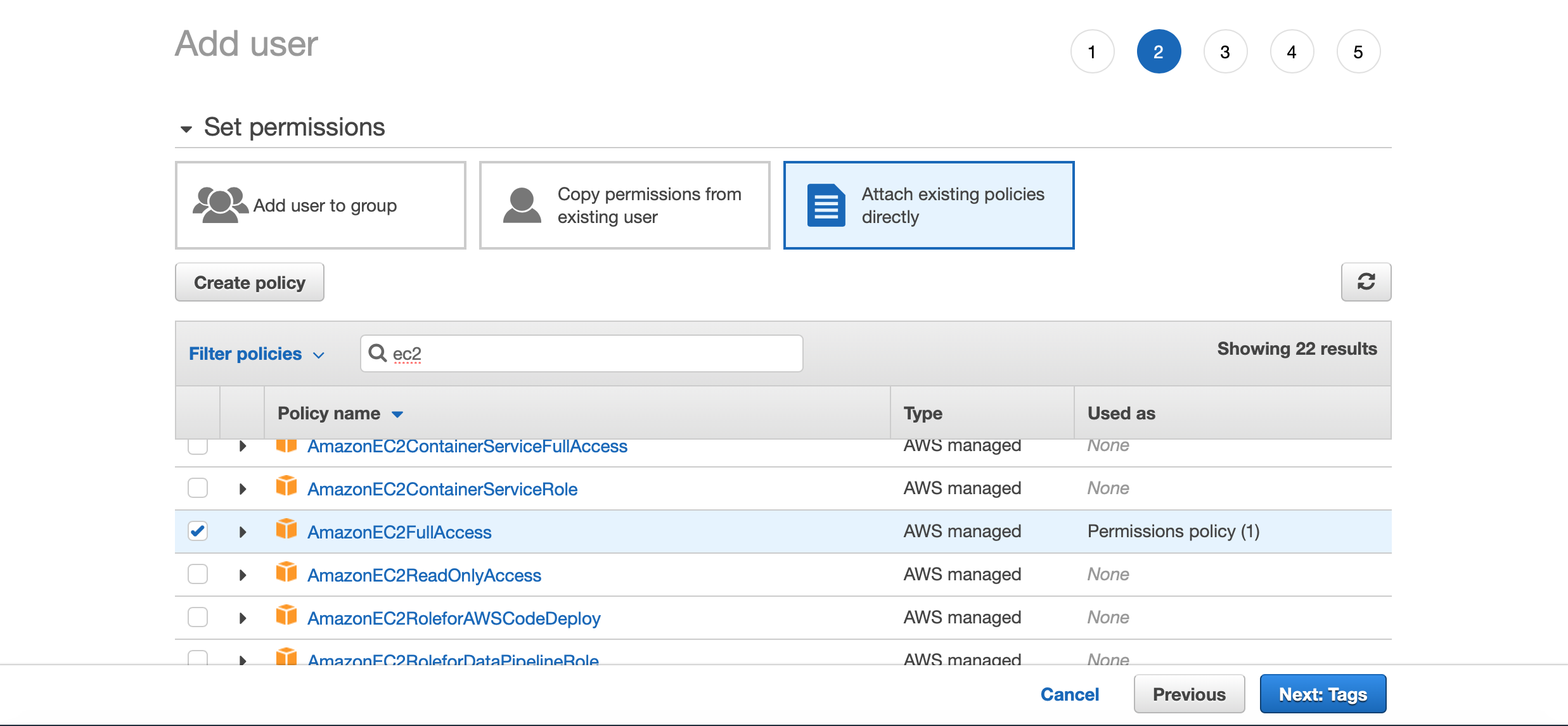The height and width of the screenshot is (726, 1568).
Task: Click the single user icon on Copy permissions card
Action: coord(522,205)
